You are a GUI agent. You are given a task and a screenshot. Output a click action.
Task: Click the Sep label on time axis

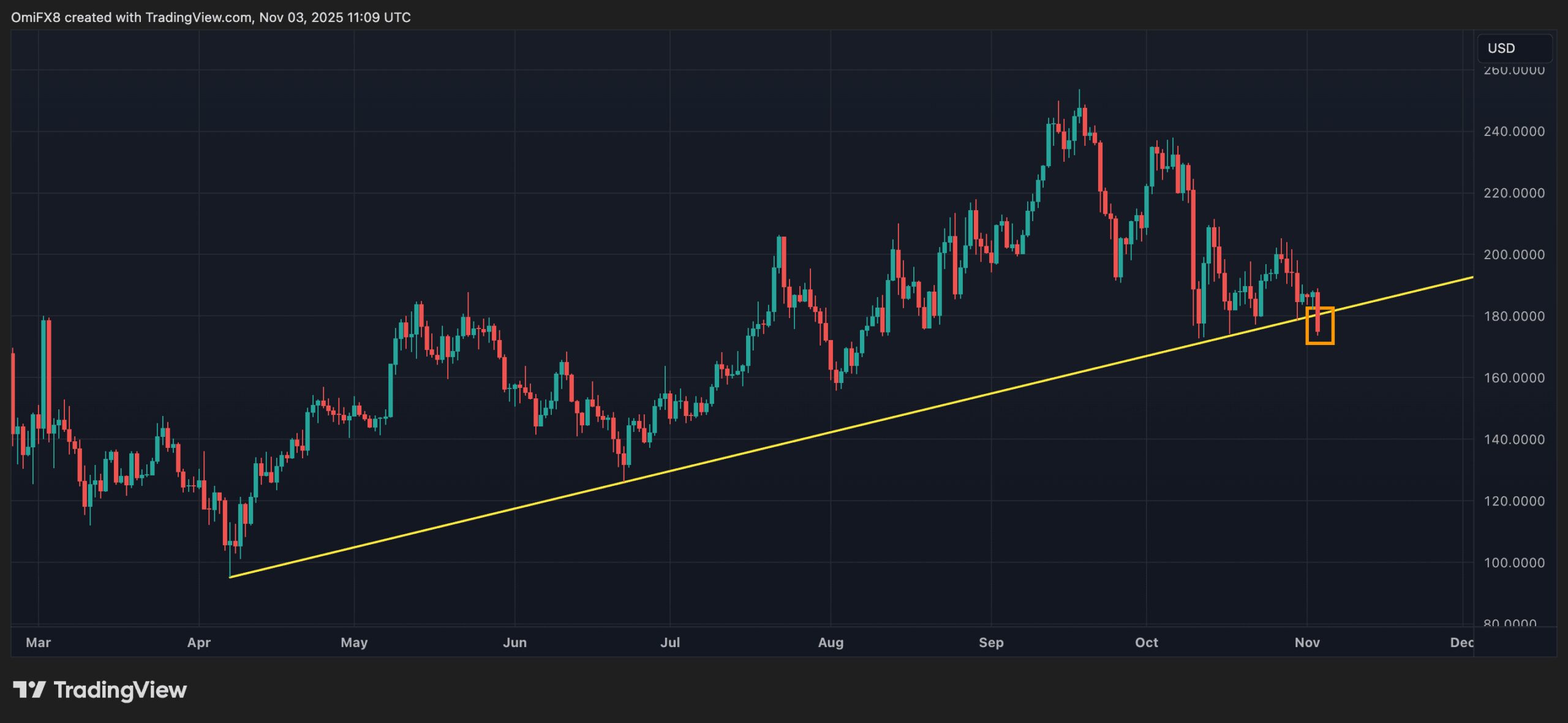[991, 642]
